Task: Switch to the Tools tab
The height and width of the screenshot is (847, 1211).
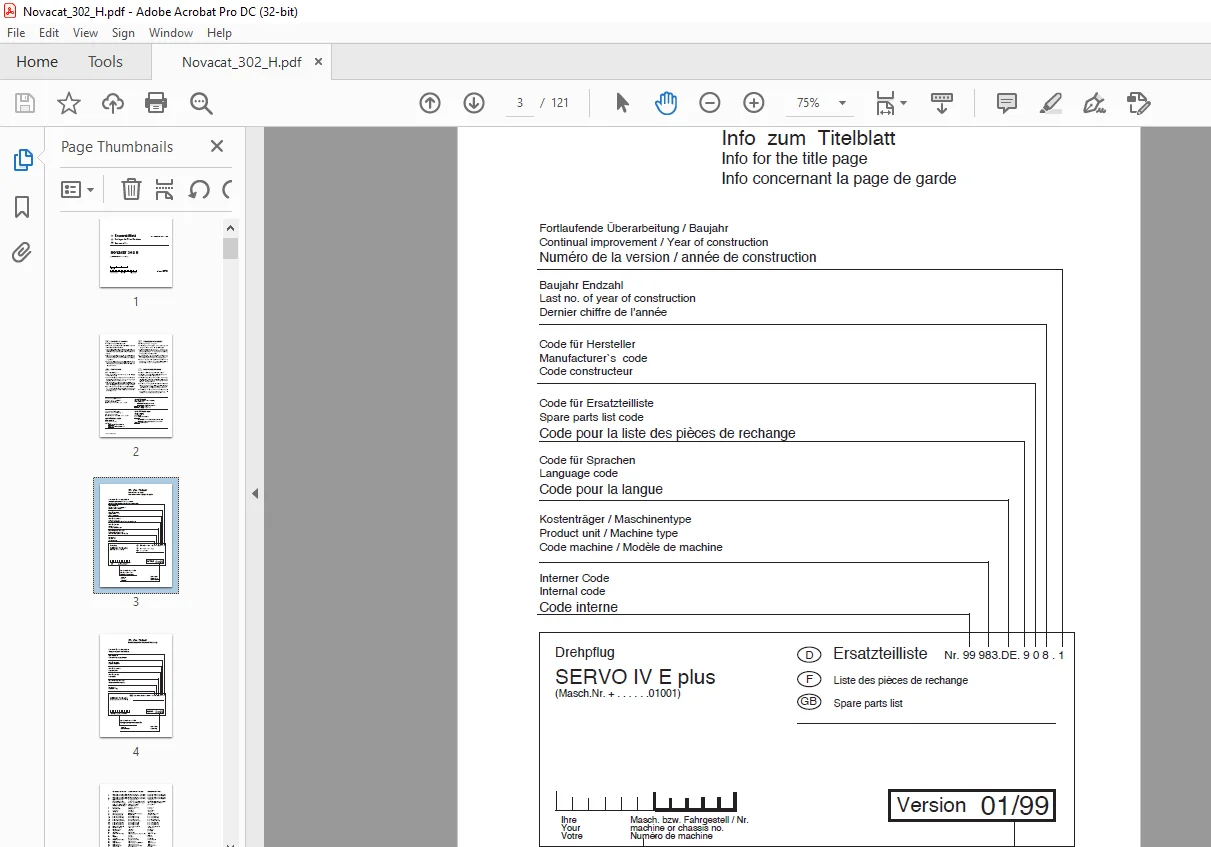Action: pos(105,62)
